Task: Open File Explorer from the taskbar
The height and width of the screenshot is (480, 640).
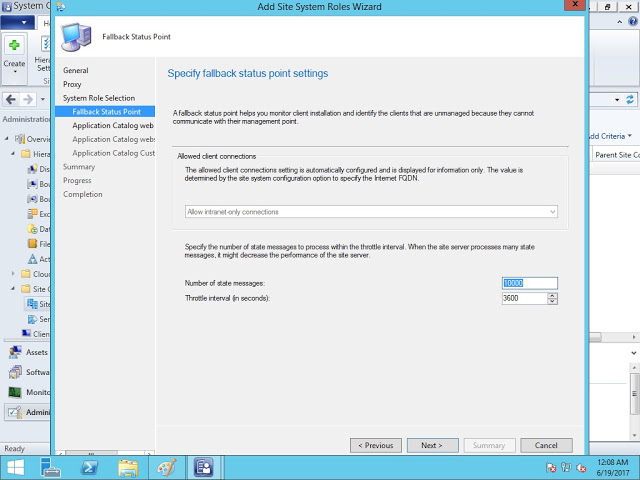Action: click(128, 467)
